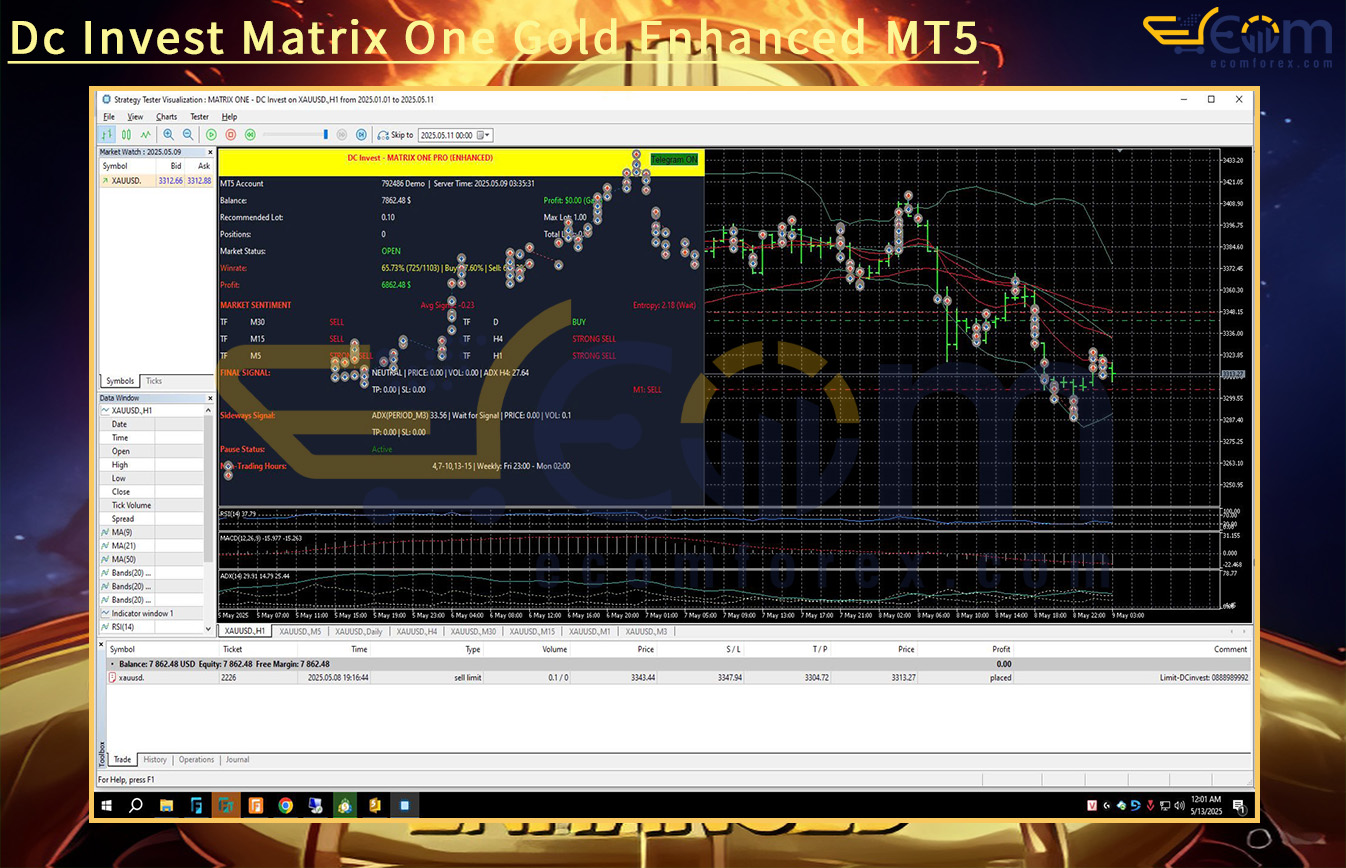Switch chart to bar chart mode
Screen dimensions: 1346x868
coord(108,134)
